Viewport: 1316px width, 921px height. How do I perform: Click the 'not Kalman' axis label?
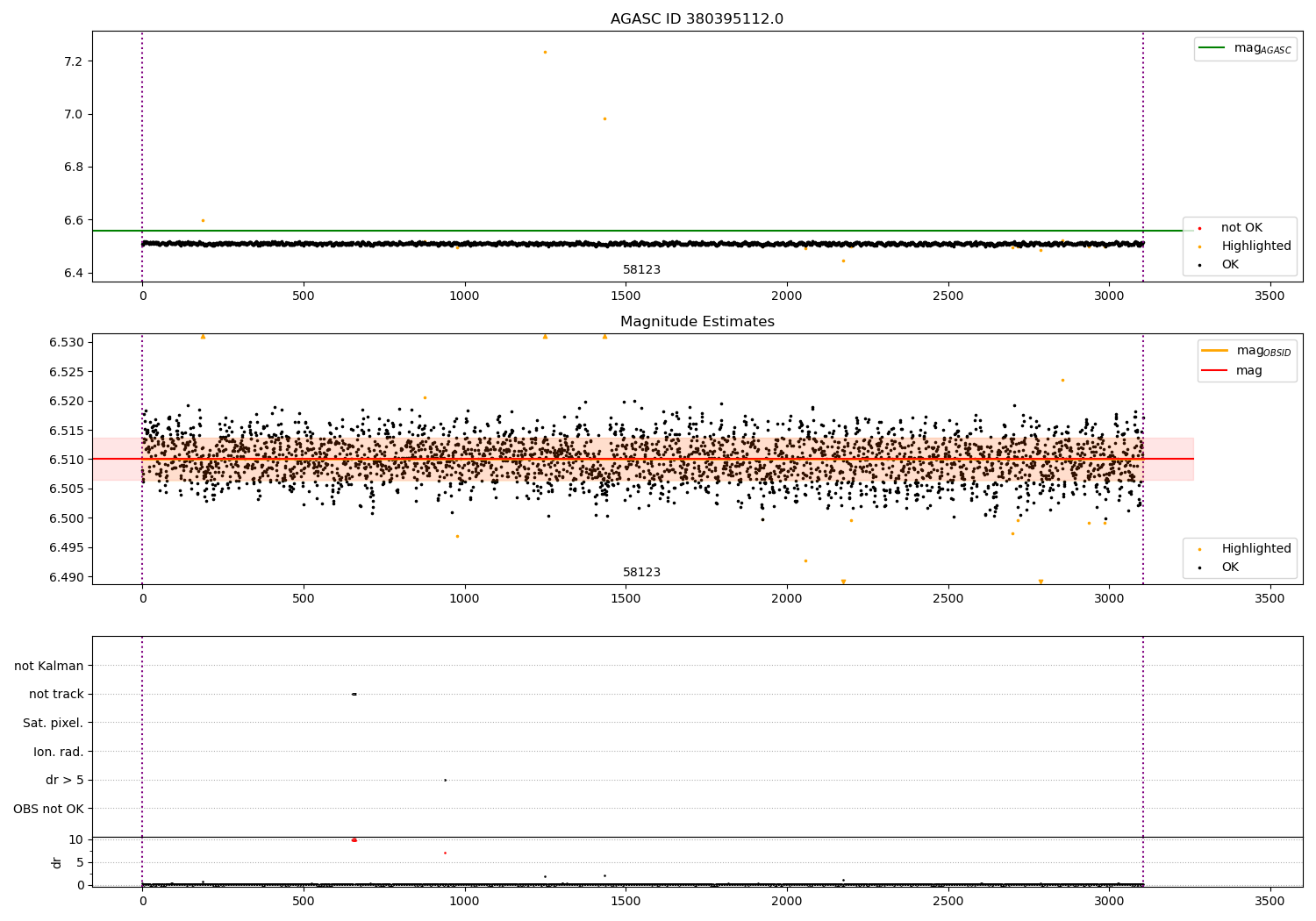click(49, 666)
